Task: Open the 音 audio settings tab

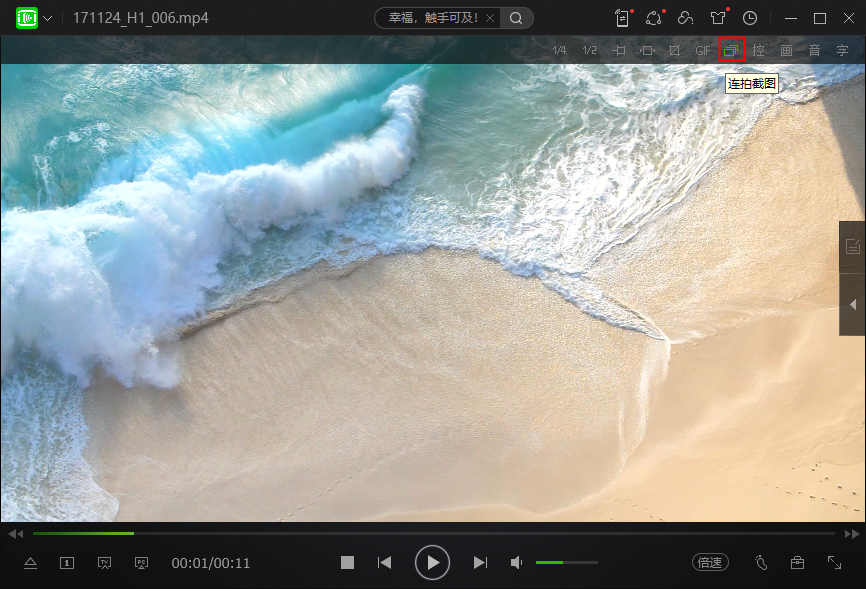Action: 814,50
